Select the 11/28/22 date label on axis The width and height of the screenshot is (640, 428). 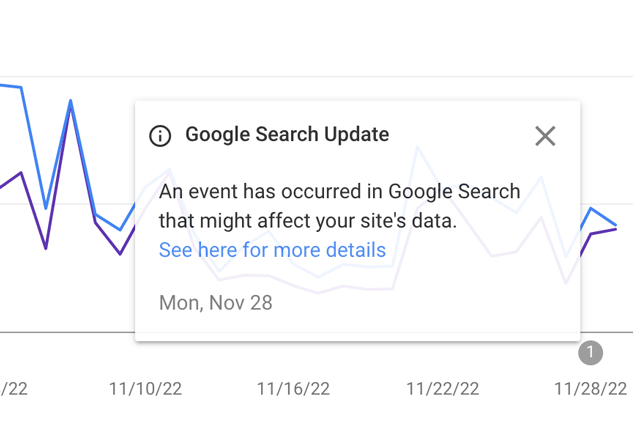point(590,389)
